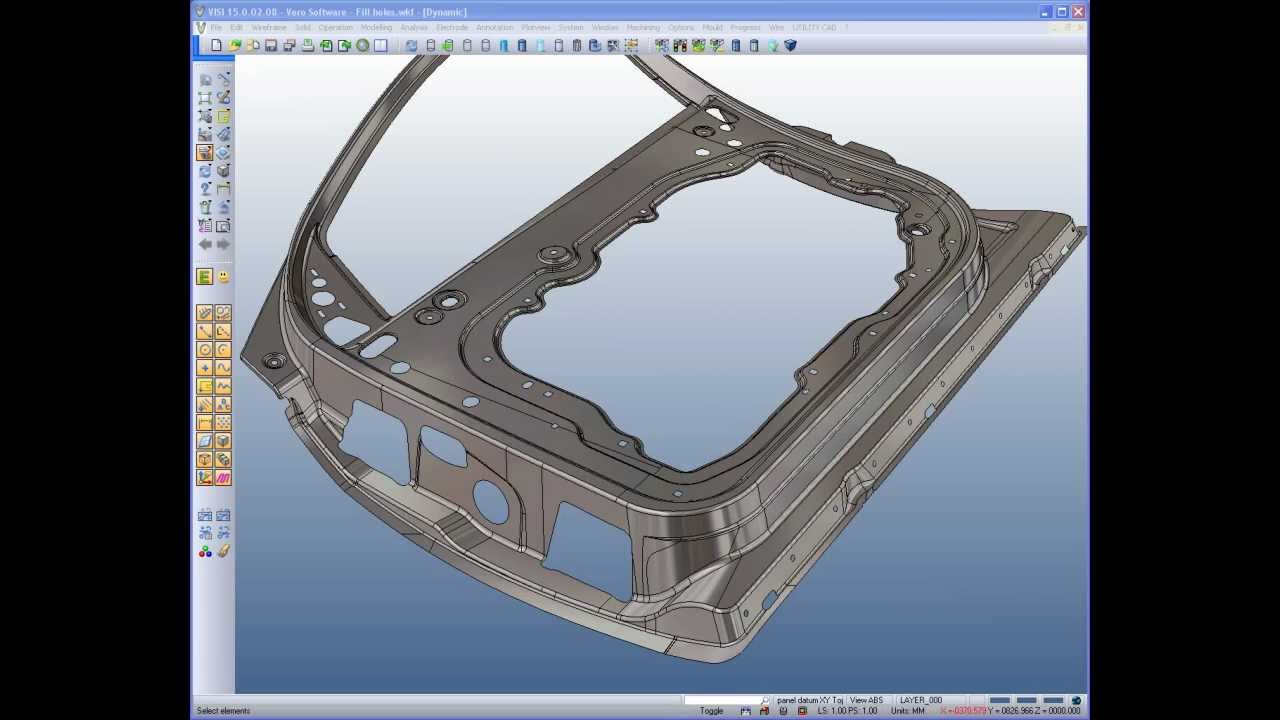Toggle the lock icon in status bar

click(783, 711)
